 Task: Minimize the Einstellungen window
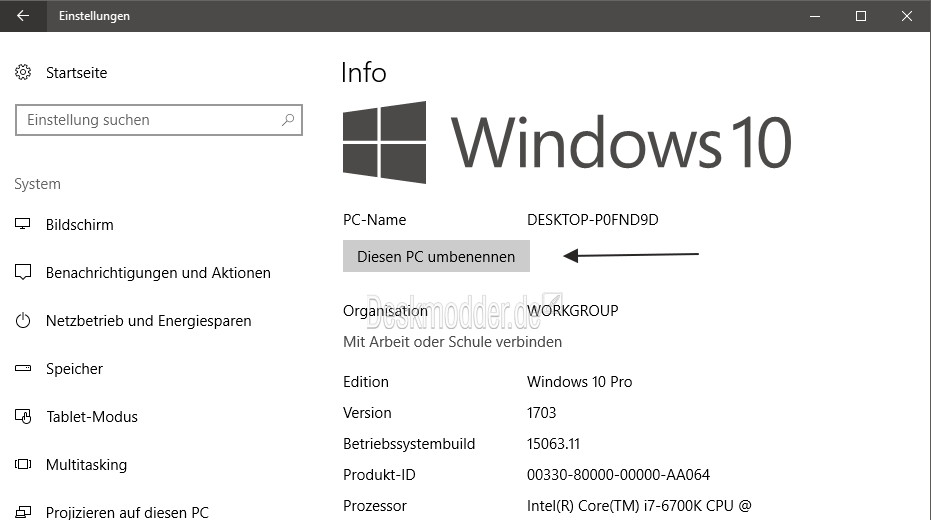click(x=815, y=16)
